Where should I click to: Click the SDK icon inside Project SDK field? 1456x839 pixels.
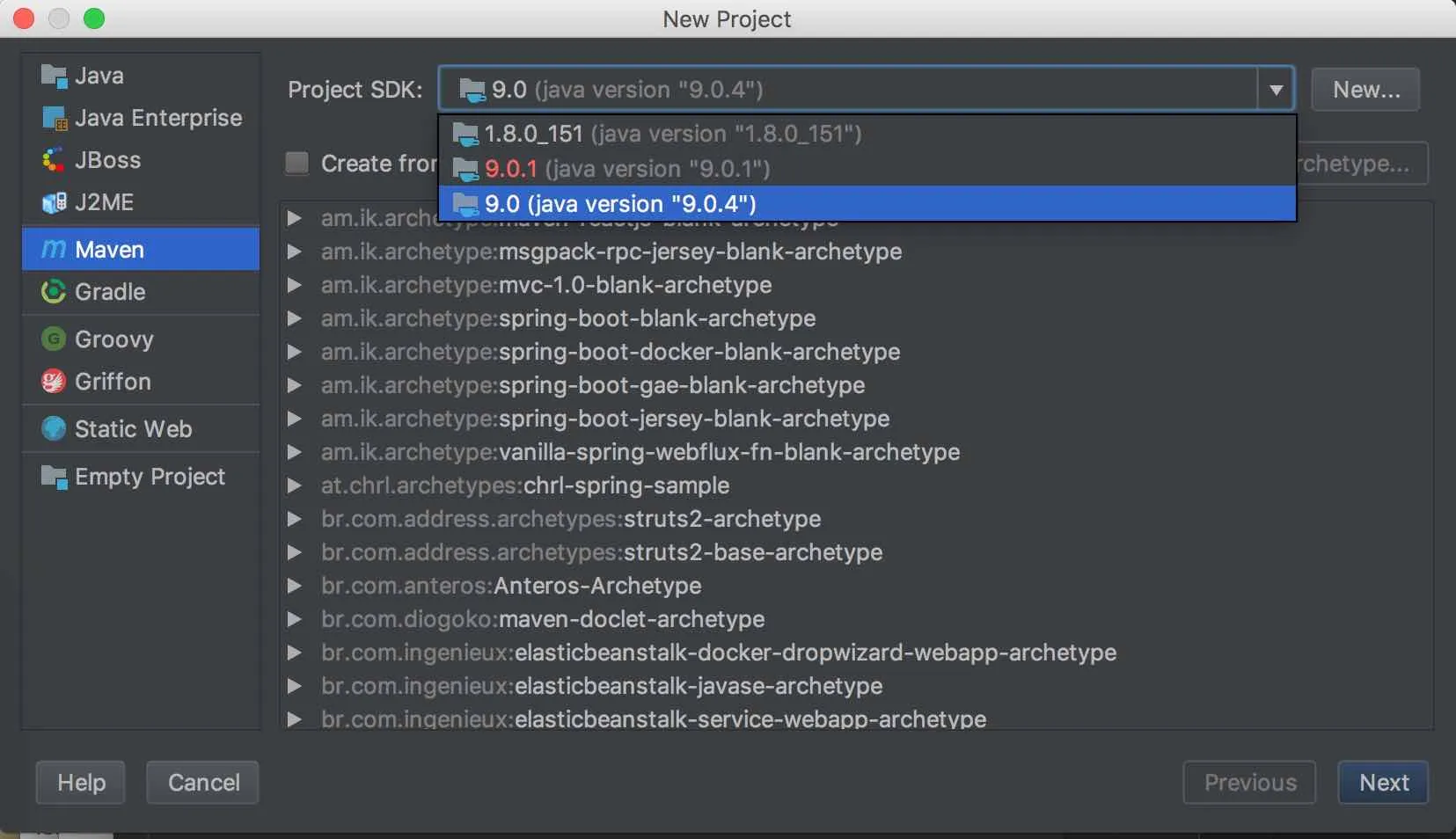(x=472, y=90)
